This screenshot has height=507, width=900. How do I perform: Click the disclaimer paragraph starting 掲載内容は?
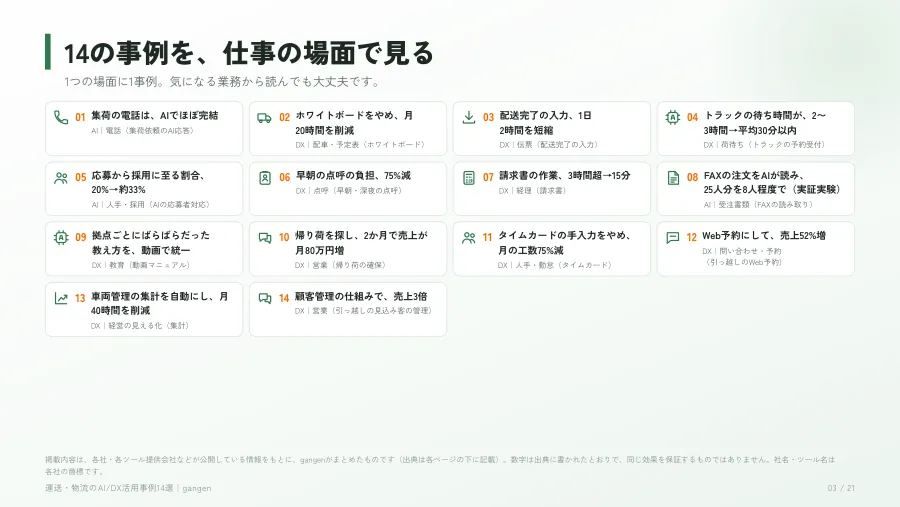(x=440, y=466)
